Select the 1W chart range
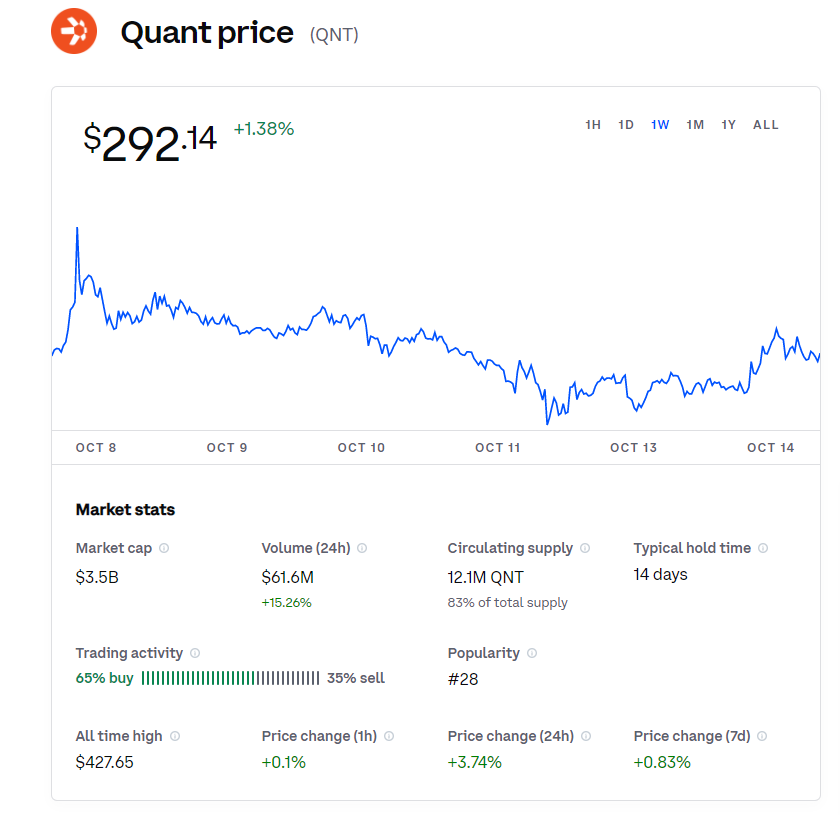The height and width of the screenshot is (815, 840). [660, 125]
